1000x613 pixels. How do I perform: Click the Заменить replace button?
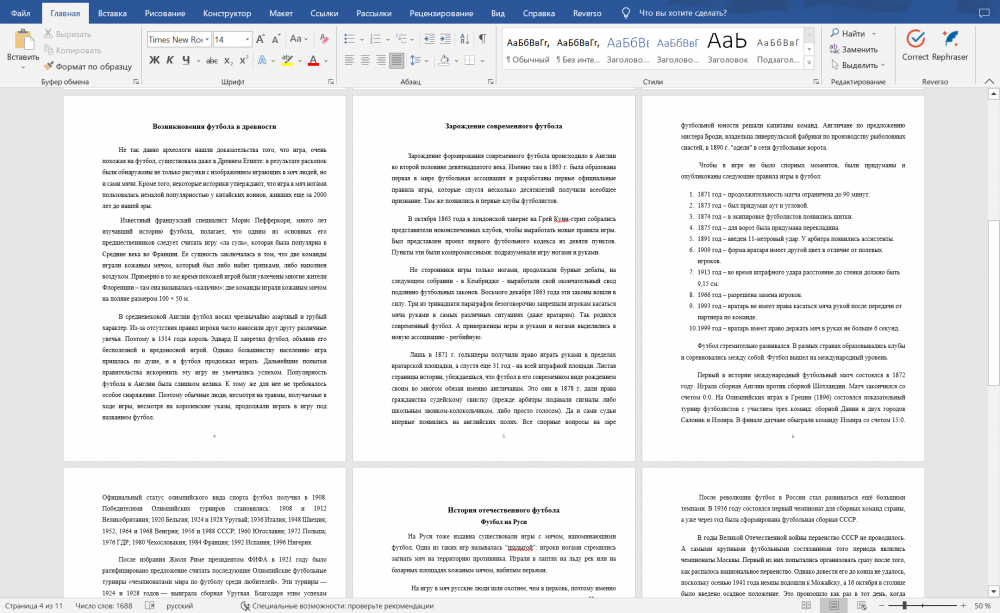click(x=854, y=49)
